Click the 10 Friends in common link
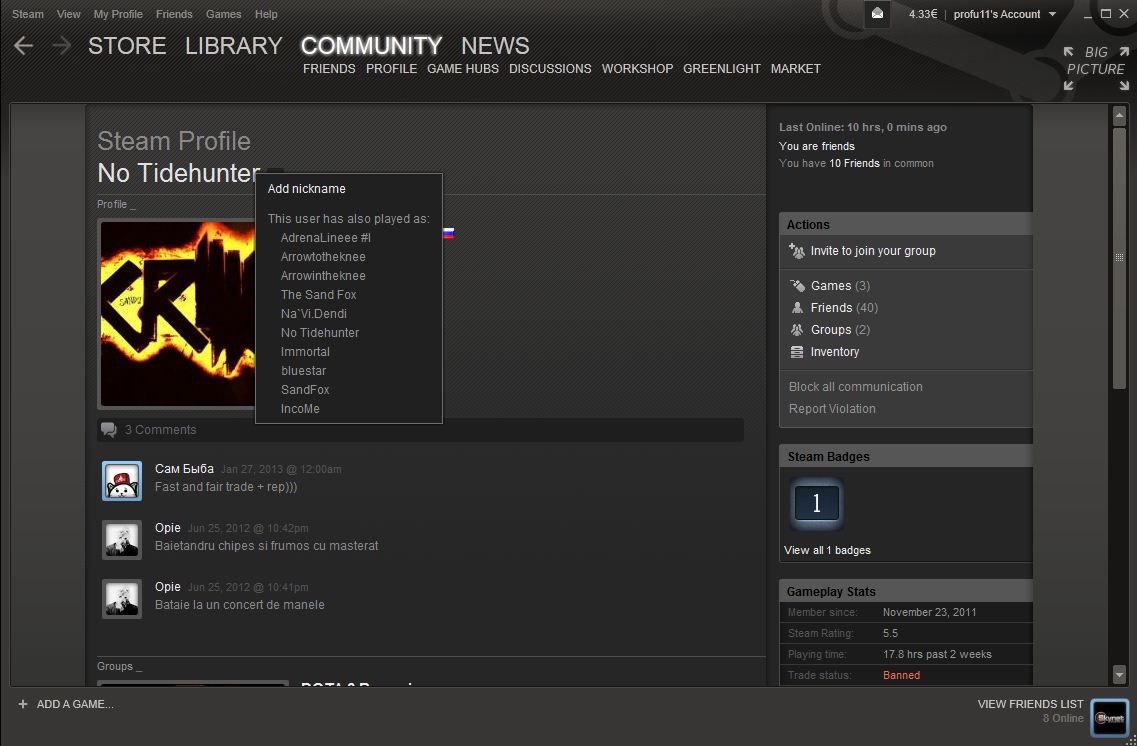Screen dimensions: 1137x746 pyautogui.click(x=854, y=163)
